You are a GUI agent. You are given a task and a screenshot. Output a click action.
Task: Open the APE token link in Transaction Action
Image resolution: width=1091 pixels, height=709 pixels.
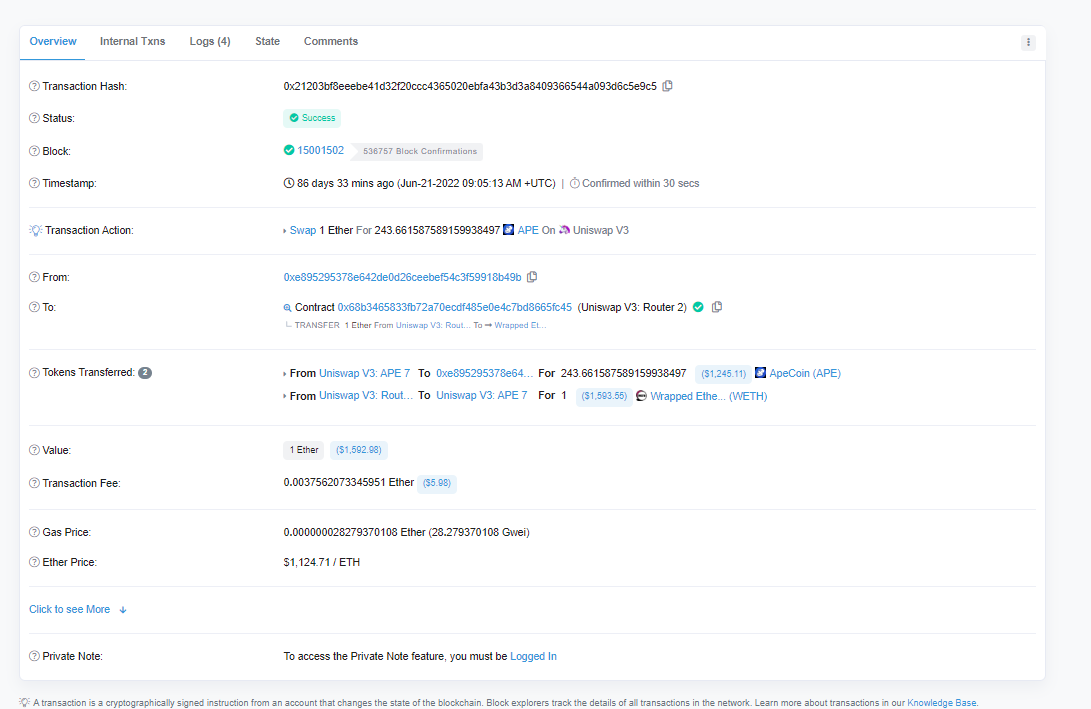[528, 230]
